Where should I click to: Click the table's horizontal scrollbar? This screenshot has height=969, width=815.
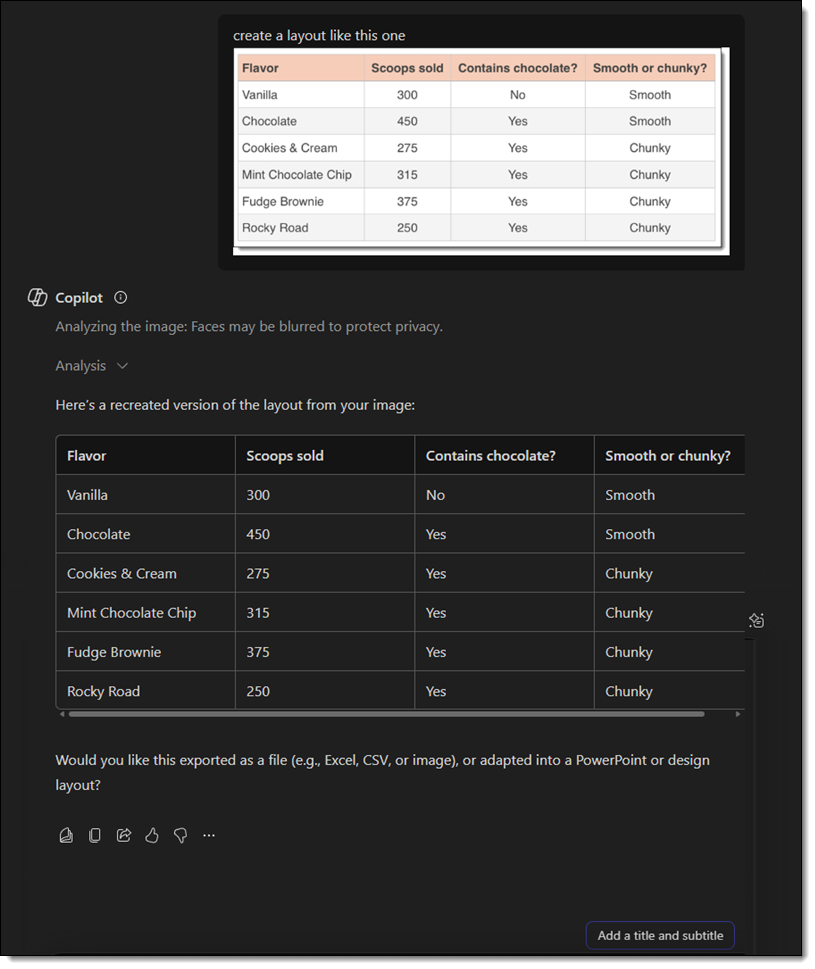(x=386, y=714)
